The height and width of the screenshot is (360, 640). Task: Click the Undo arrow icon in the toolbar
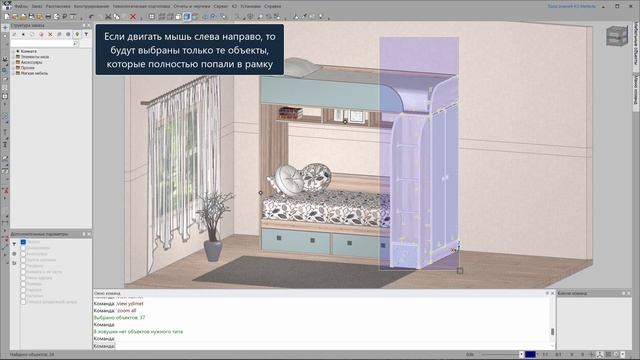coord(91,17)
